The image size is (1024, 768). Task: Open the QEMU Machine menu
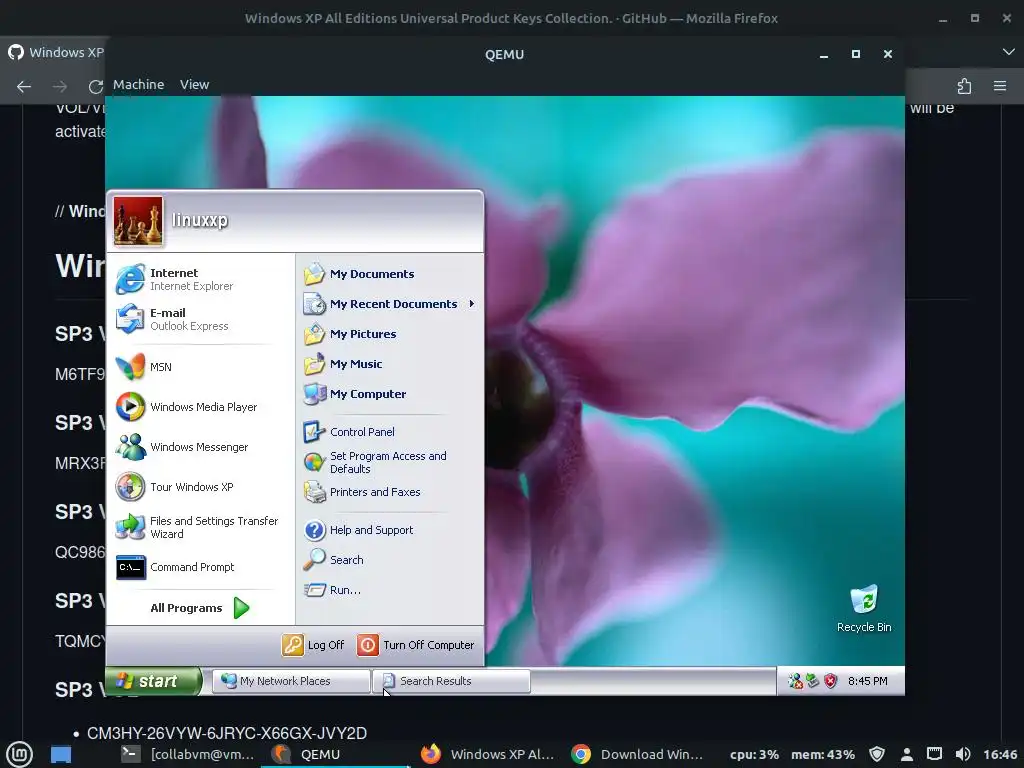coord(138,84)
